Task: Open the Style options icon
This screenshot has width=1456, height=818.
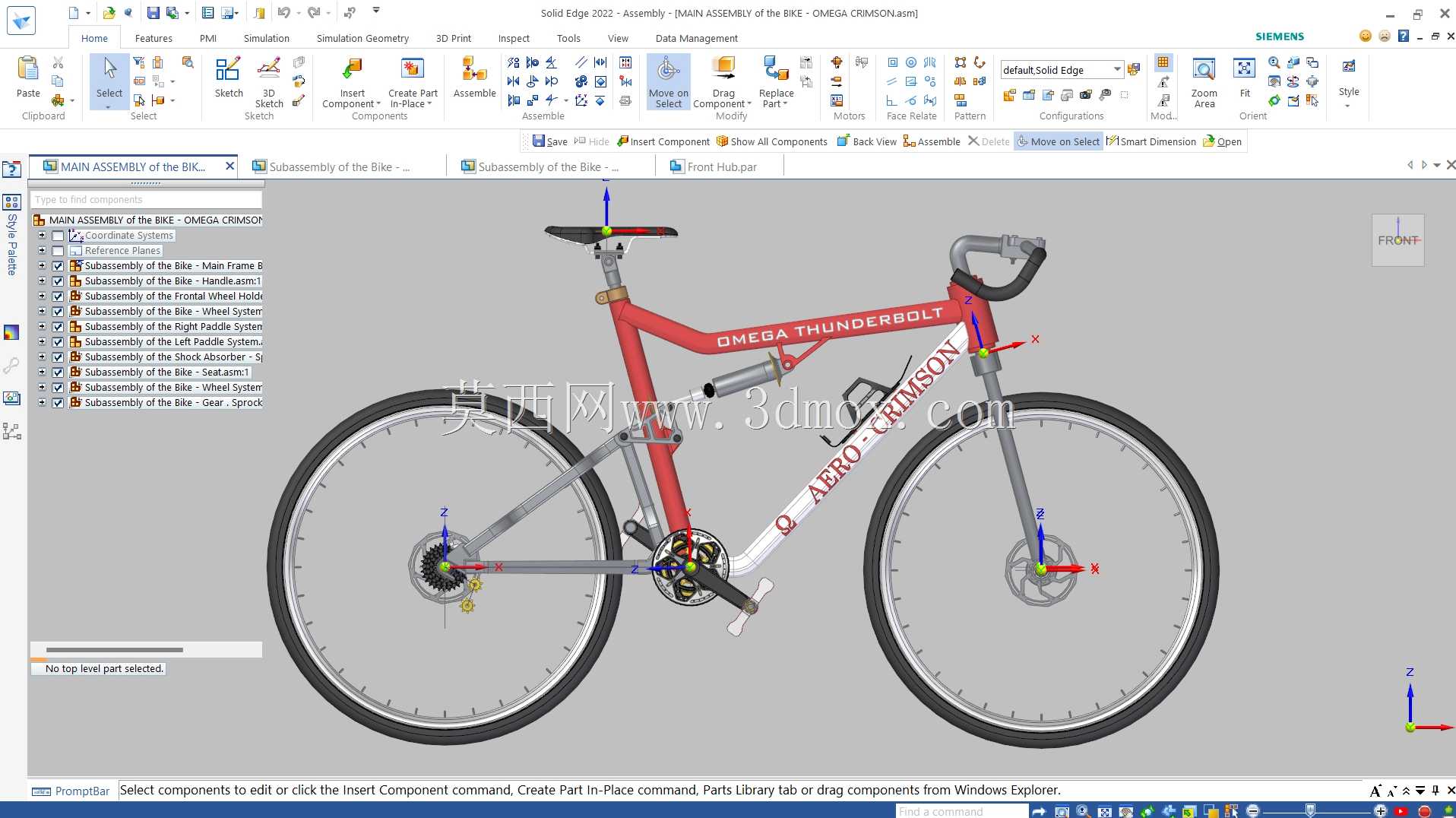Action: click(x=1349, y=68)
